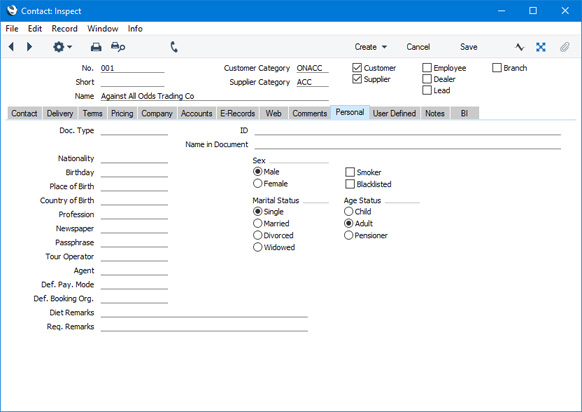Go to the next record arrow
This screenshot has height=412, width=582.
click(29, 47)
